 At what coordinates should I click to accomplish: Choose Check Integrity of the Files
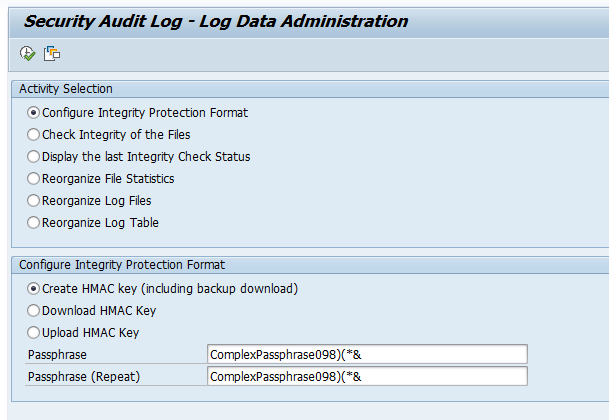(34, 135)
